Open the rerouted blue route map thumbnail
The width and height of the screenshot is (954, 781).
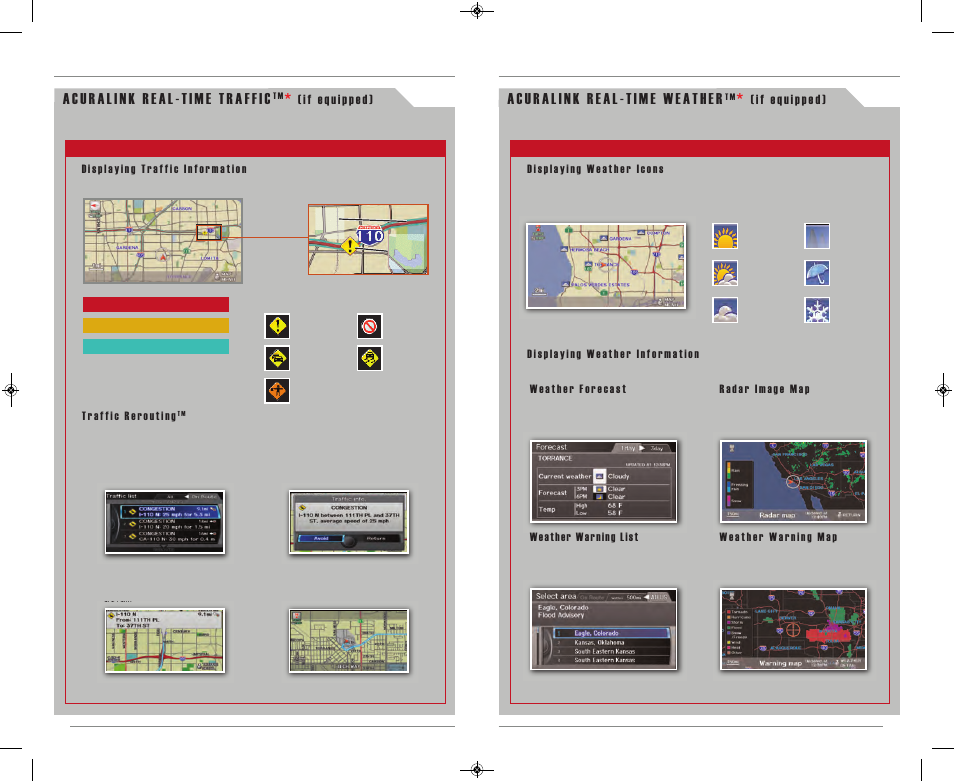pos(349,640)
